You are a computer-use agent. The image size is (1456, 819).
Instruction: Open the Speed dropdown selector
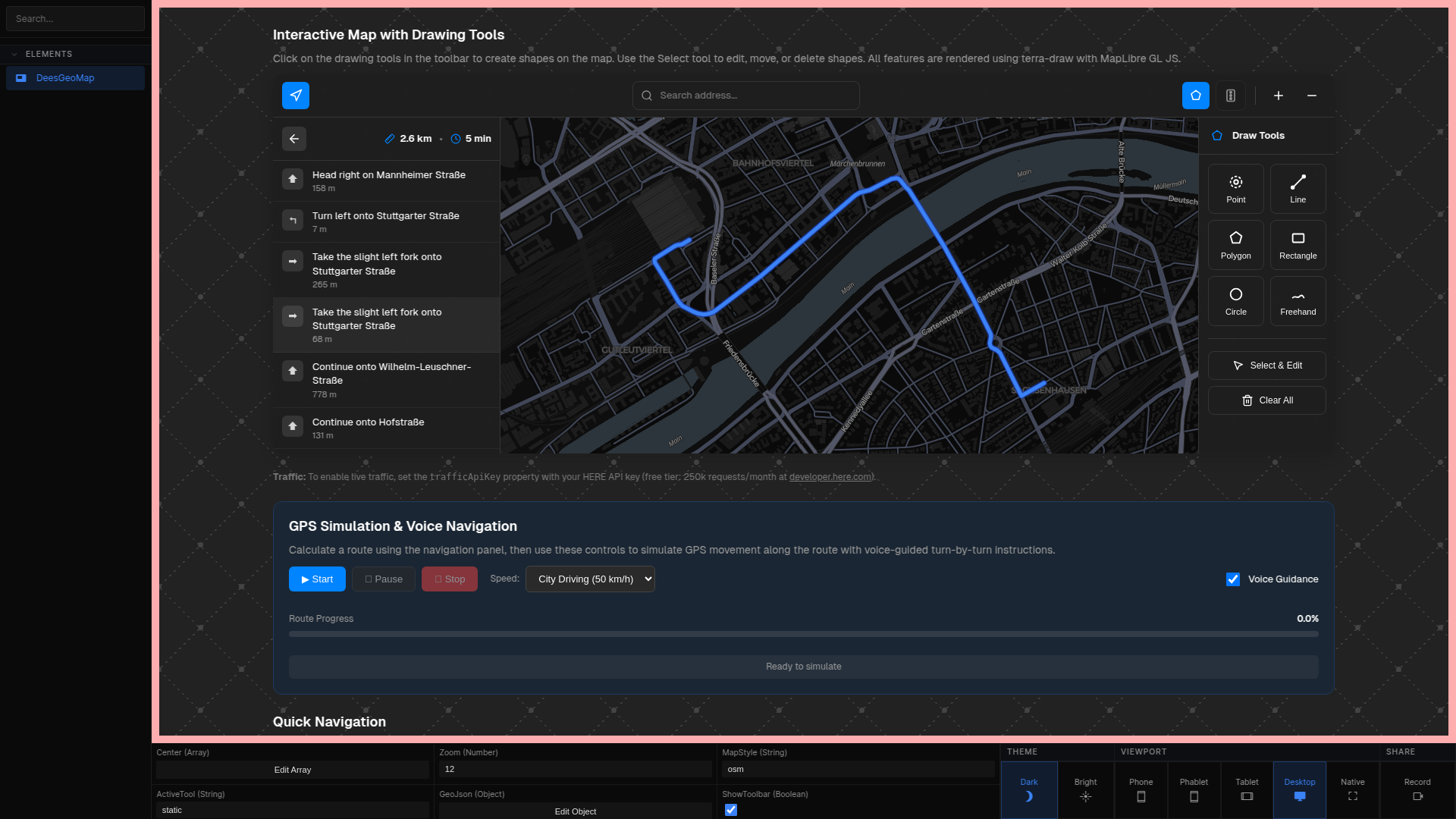coord(590,579)
